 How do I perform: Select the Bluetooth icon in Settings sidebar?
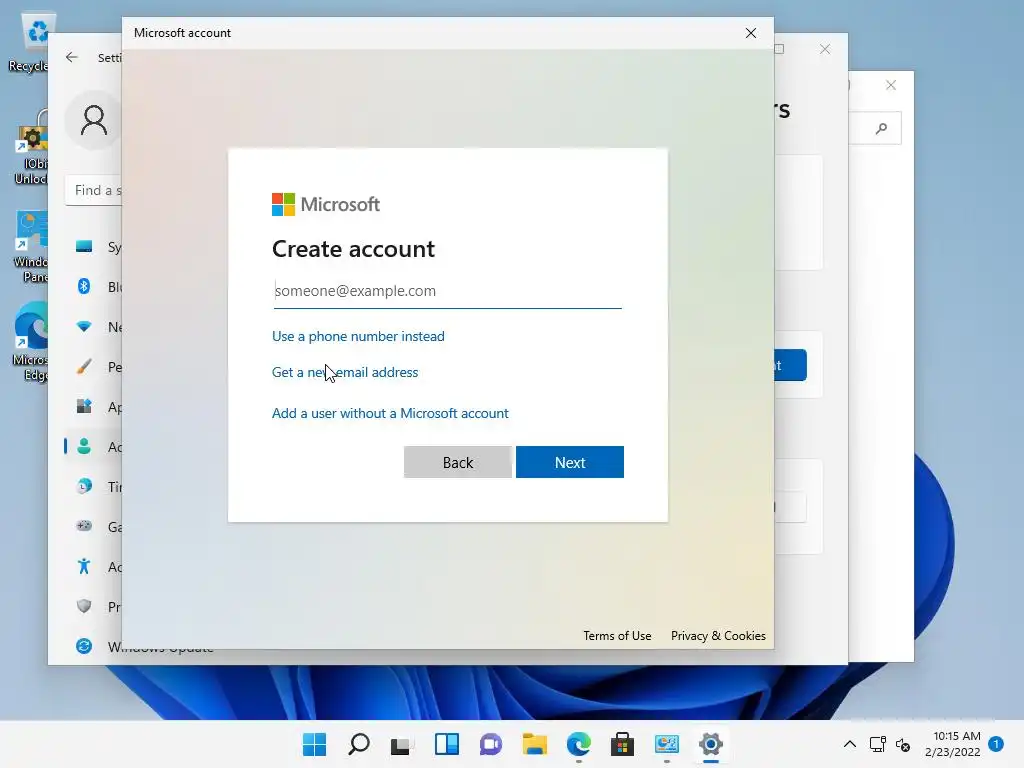point(84,286)
